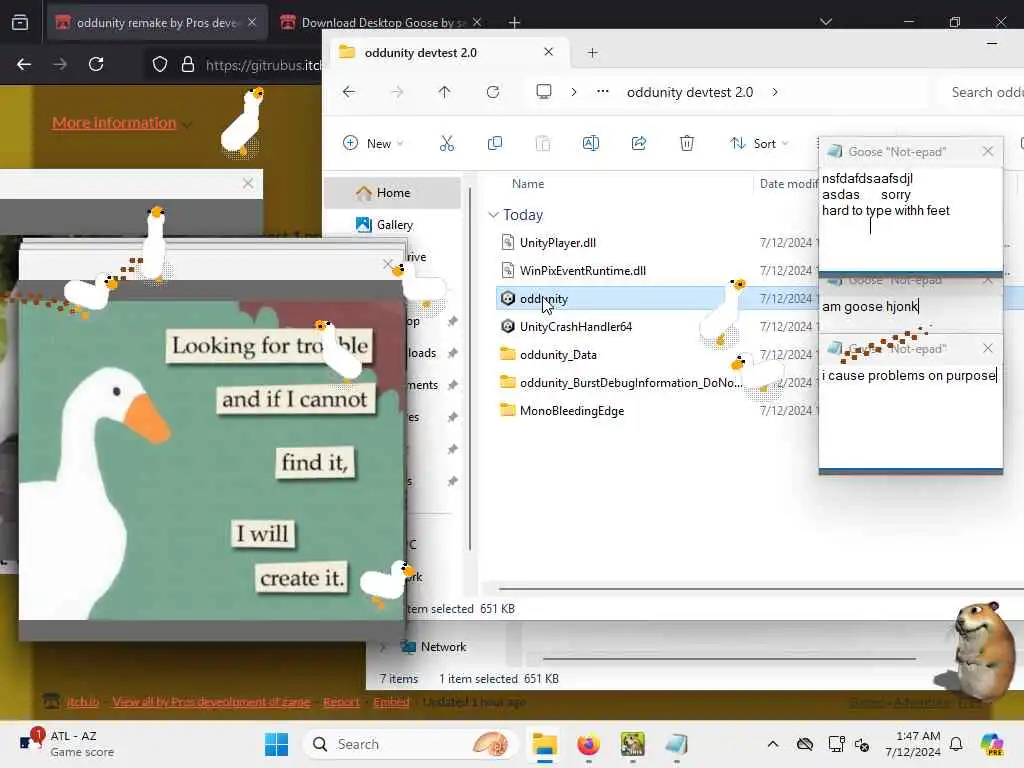1024x768 pixels.
Task: Click the Share icon in Explorer toolbar
Action: pyautogui.click(x=639, y=143)
